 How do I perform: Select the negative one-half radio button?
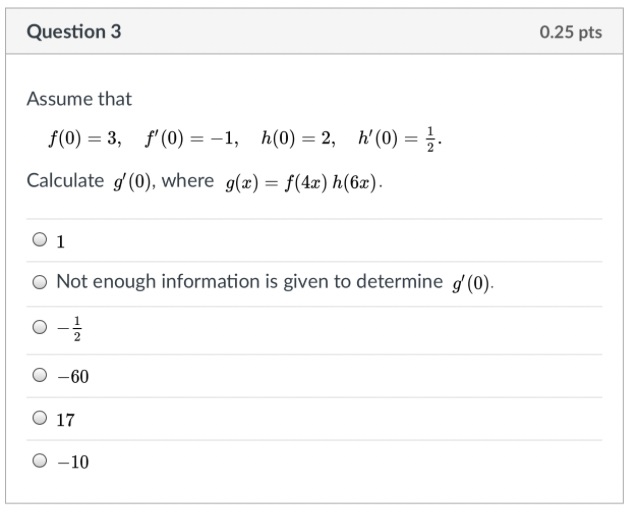pyautogui.click(x=39, y=327)
